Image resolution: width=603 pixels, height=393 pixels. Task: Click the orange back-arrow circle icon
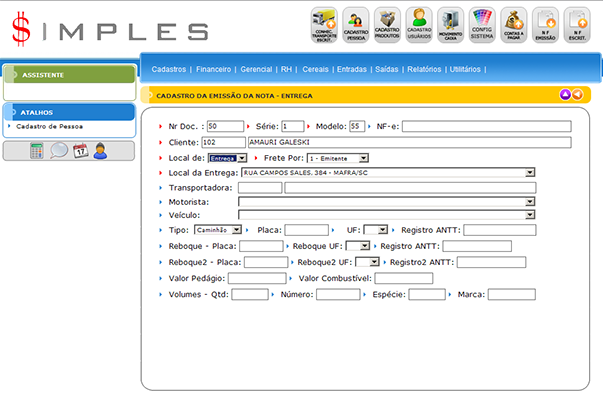[x=577, y=94]
